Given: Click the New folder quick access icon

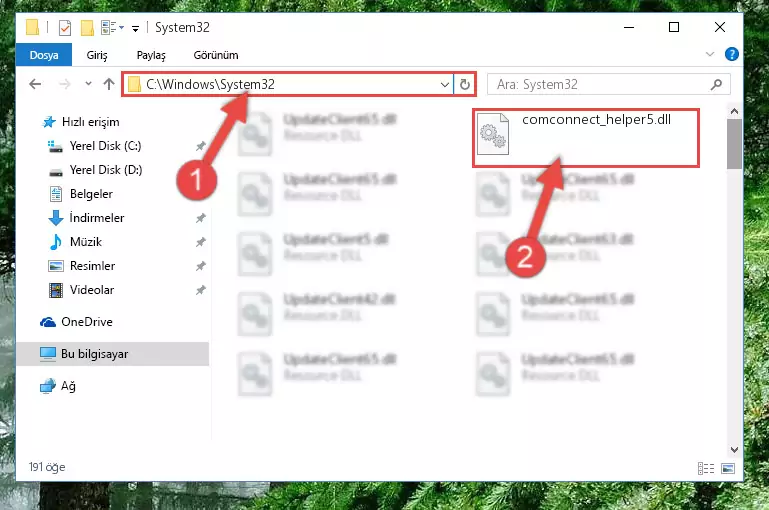Looking at the screenshot, I should (x=87, y=28).
